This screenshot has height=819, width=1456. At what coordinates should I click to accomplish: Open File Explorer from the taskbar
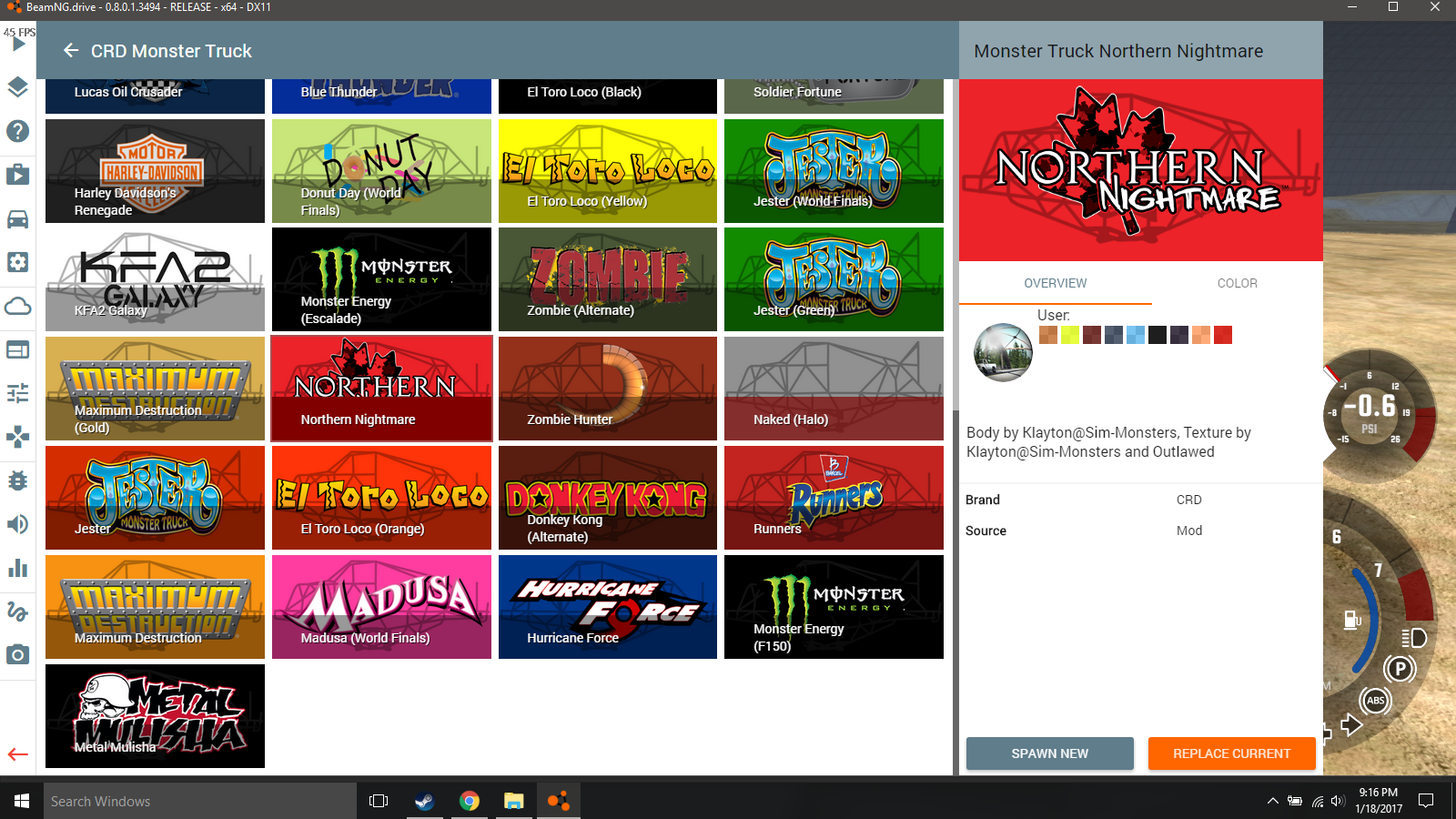click(514, 801)
